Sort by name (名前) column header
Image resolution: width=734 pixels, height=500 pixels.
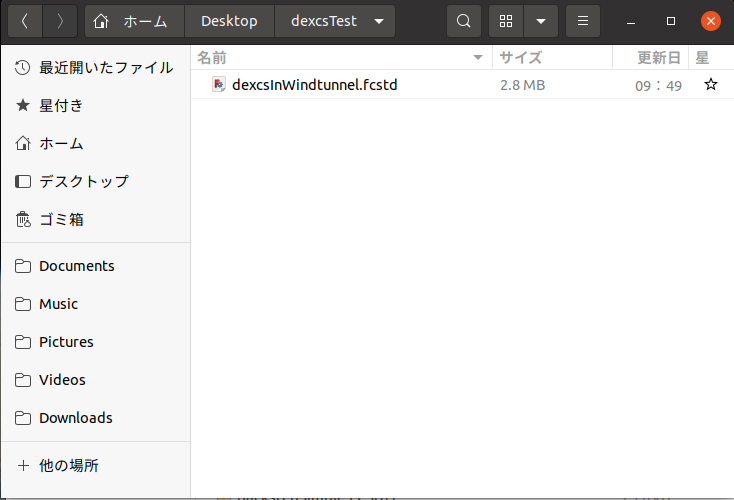(x=212, y=57)
